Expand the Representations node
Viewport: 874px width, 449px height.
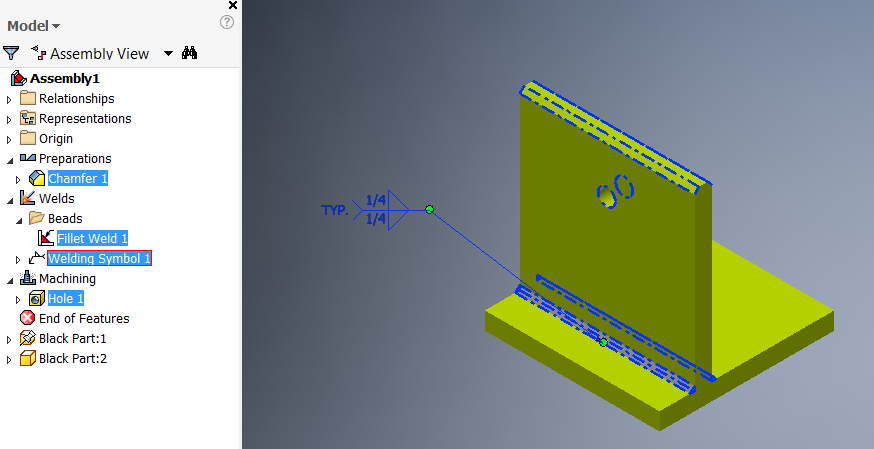pyautogui.click(x=9, y=120)
